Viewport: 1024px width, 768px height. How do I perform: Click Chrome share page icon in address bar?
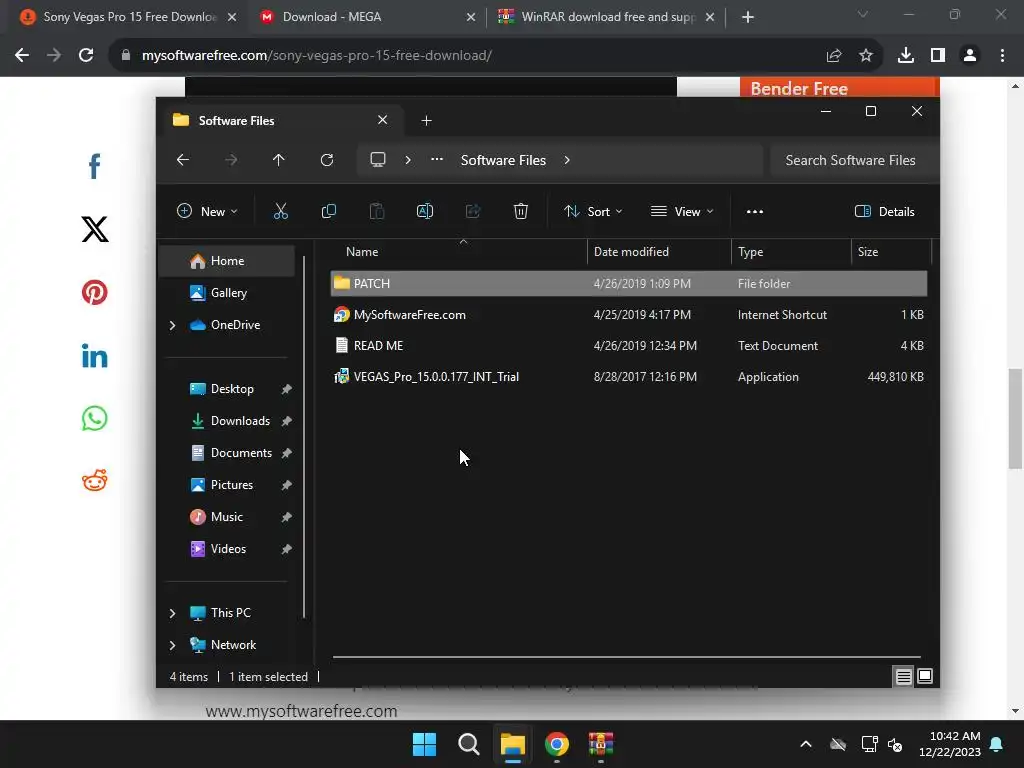point(834,56)
